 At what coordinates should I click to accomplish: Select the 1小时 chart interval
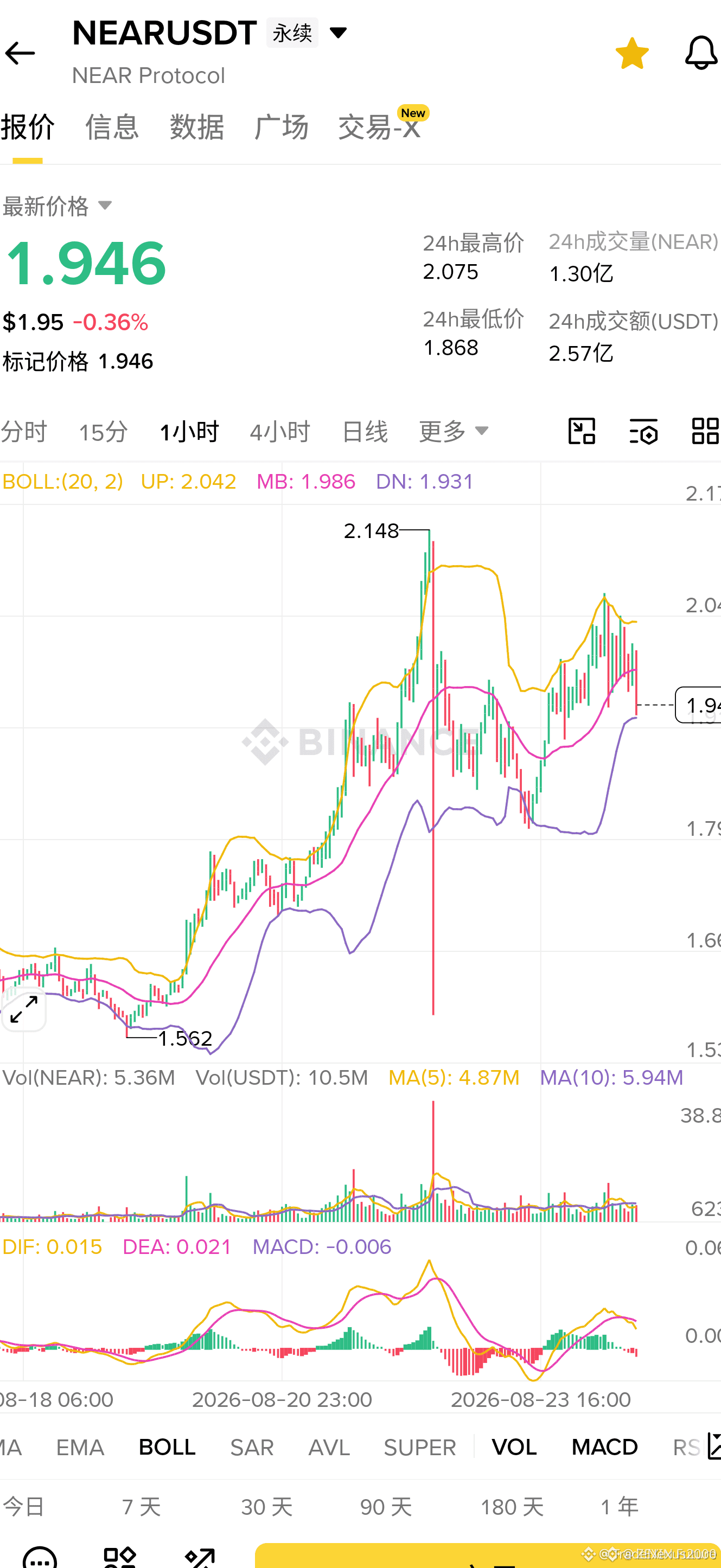tap(189, 432)
